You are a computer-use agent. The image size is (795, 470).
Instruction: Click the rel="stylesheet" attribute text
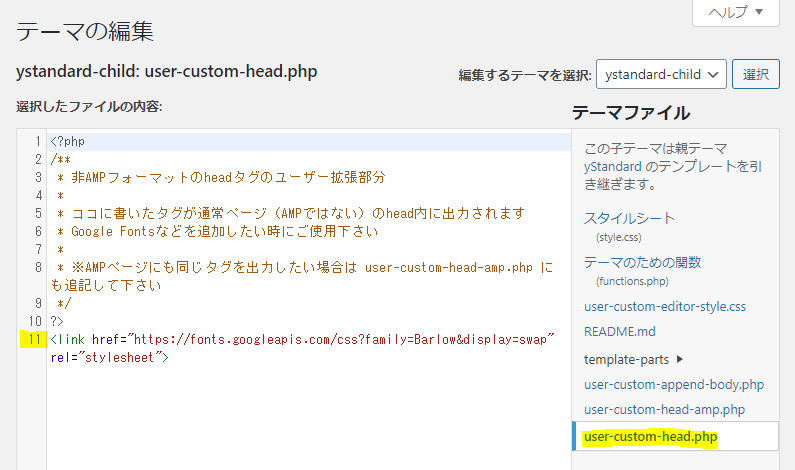point(105,357)
